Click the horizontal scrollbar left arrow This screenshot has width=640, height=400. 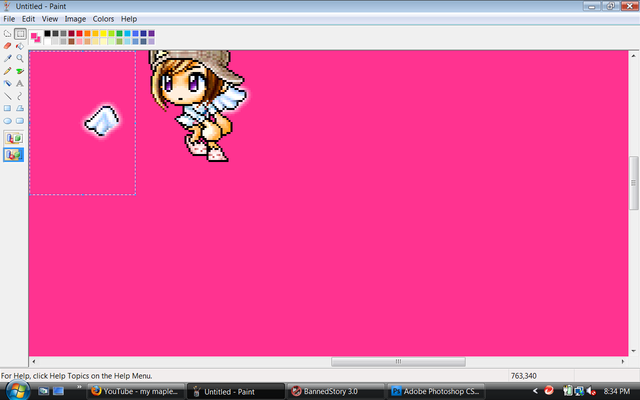click(34, 361)
